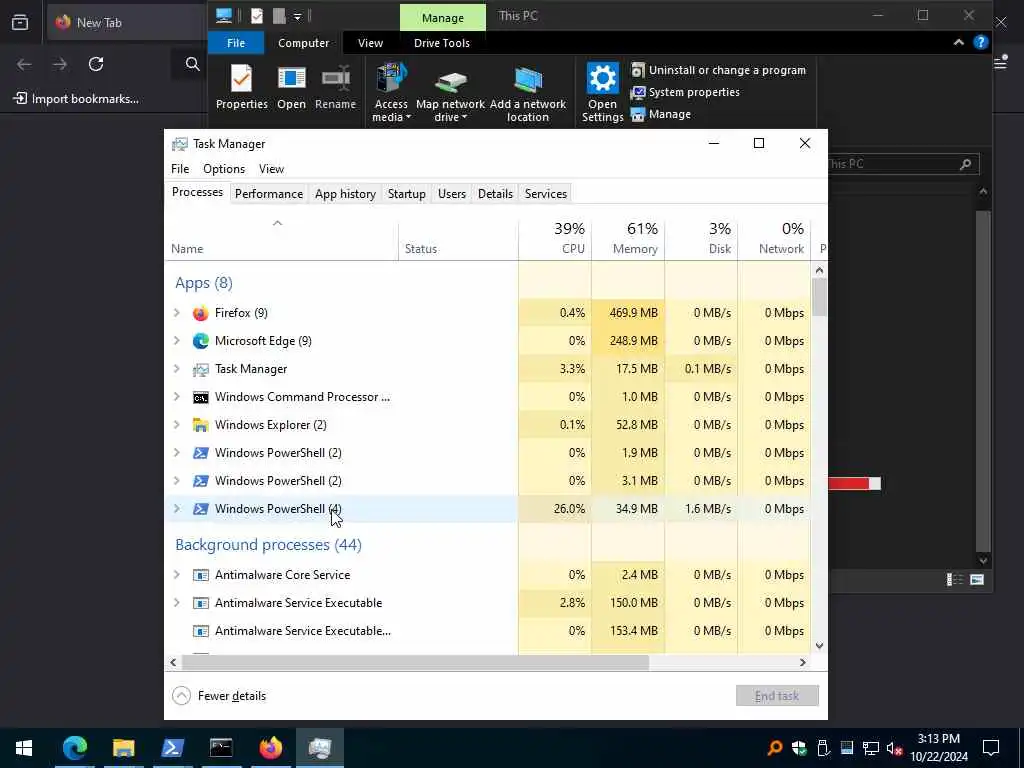Image resolution: width=1024 pixels, height=768 pixels.
Task: Click the Windows Explorer process icon
Action: click(200, 425)
